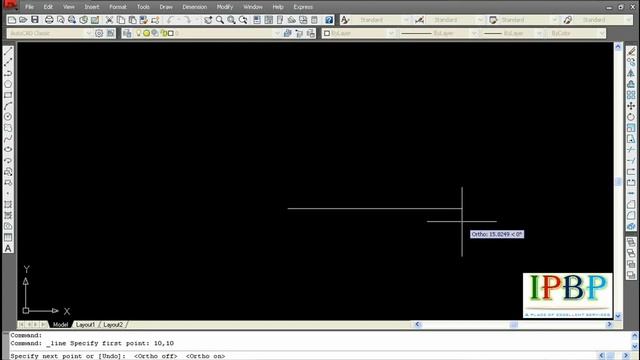640x360 pixels.
Task: Click the Zoom Realtime magnifier icon
Action: 220,20
